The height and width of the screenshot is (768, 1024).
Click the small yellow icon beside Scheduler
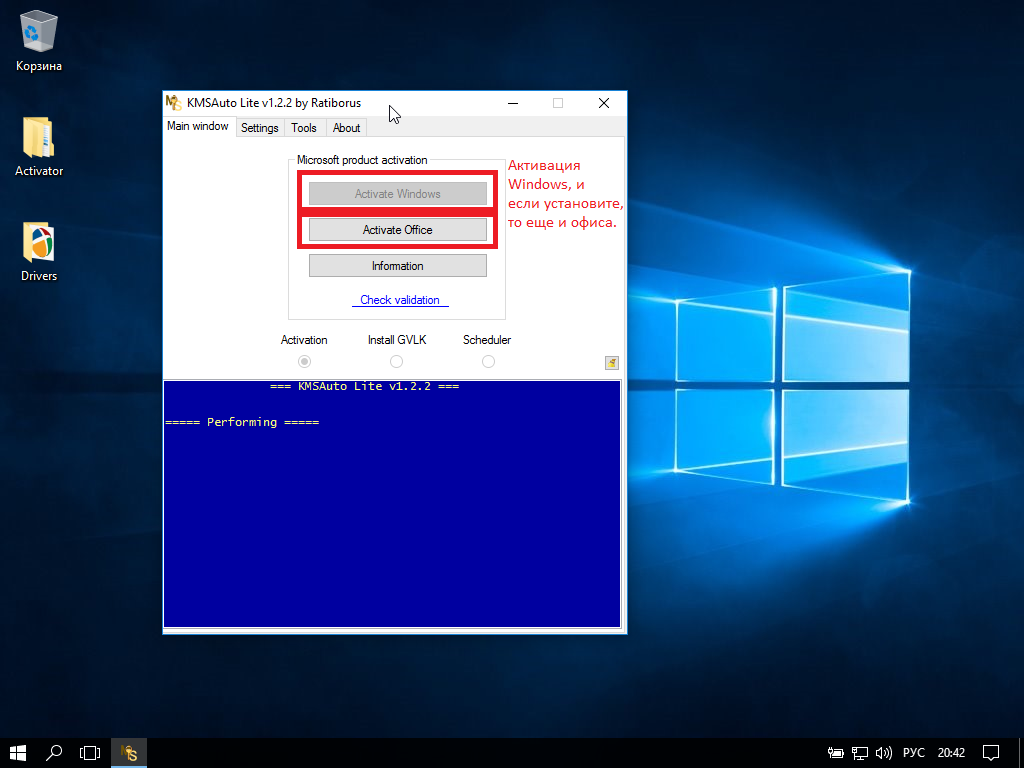click(611, 363)
